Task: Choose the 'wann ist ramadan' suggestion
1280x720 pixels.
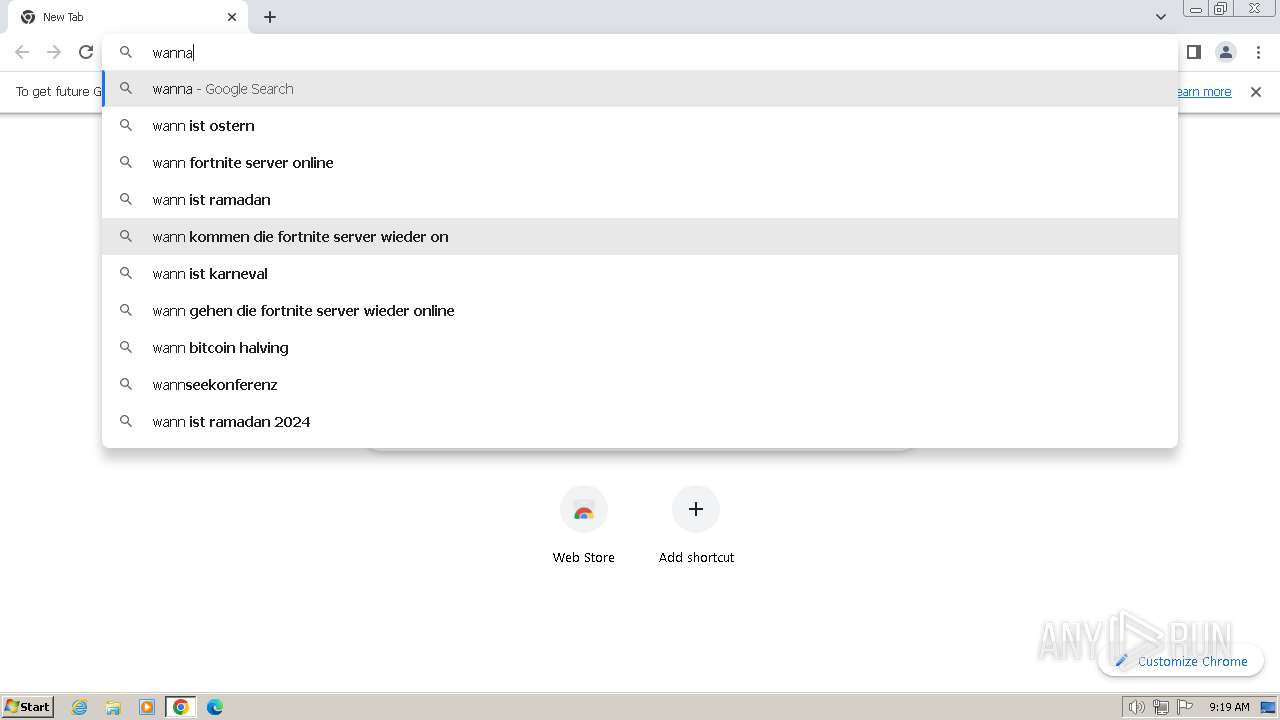Action: pyautogui.click(x=640, y=200)
